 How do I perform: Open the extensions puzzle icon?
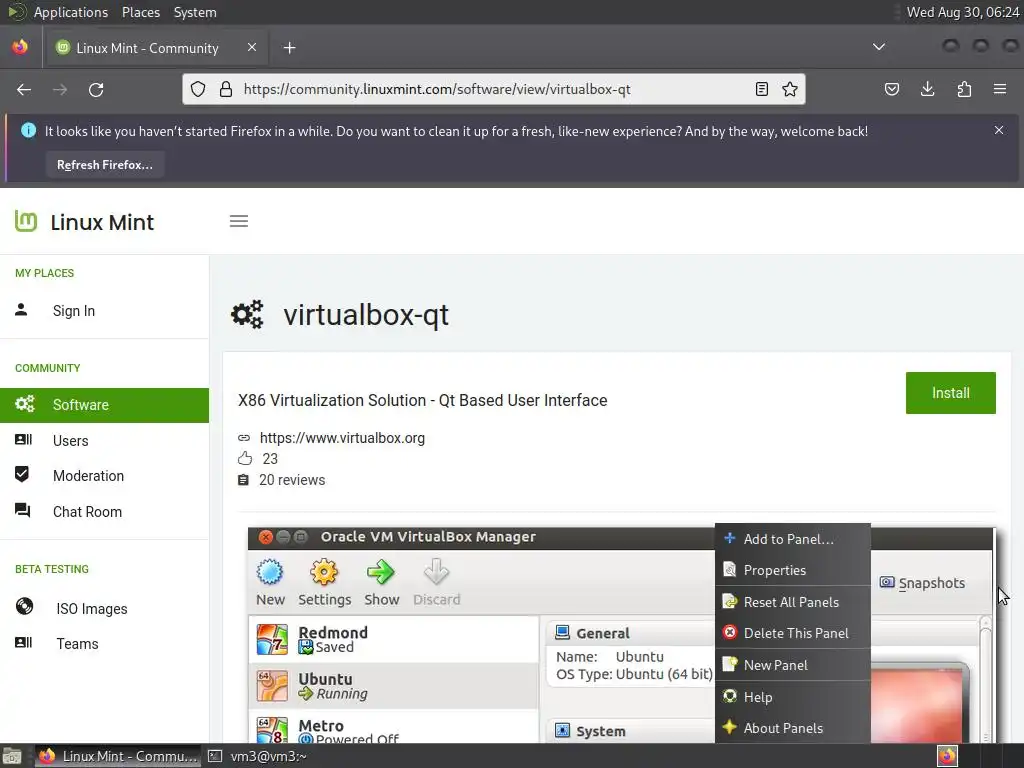964,89
